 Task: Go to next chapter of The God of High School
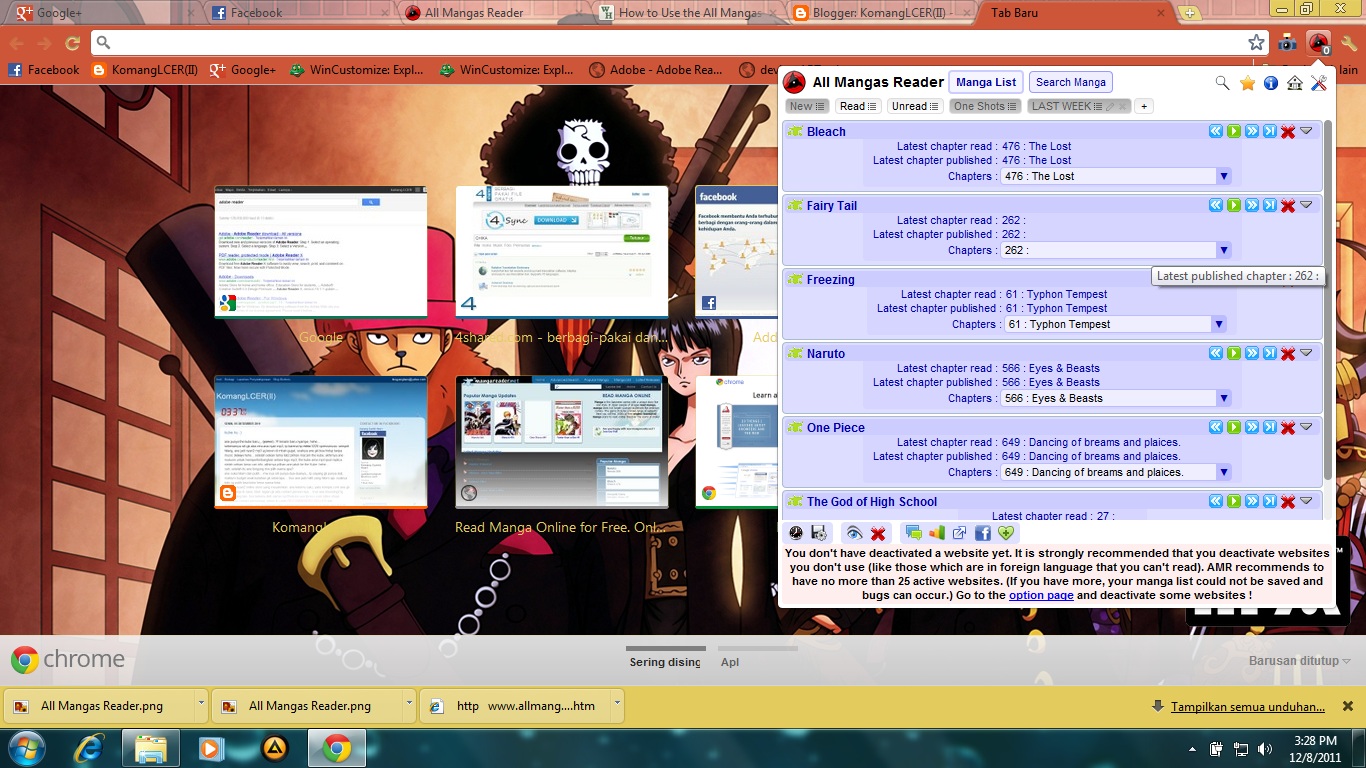tap(1252, 501)
